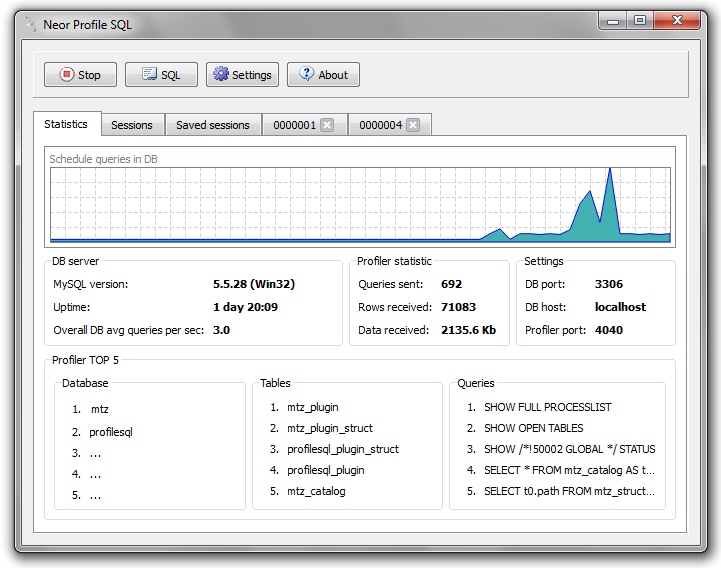721x568 pixels.
Task: Close the 0000004 session tab
Action: (x=413, y=125)
